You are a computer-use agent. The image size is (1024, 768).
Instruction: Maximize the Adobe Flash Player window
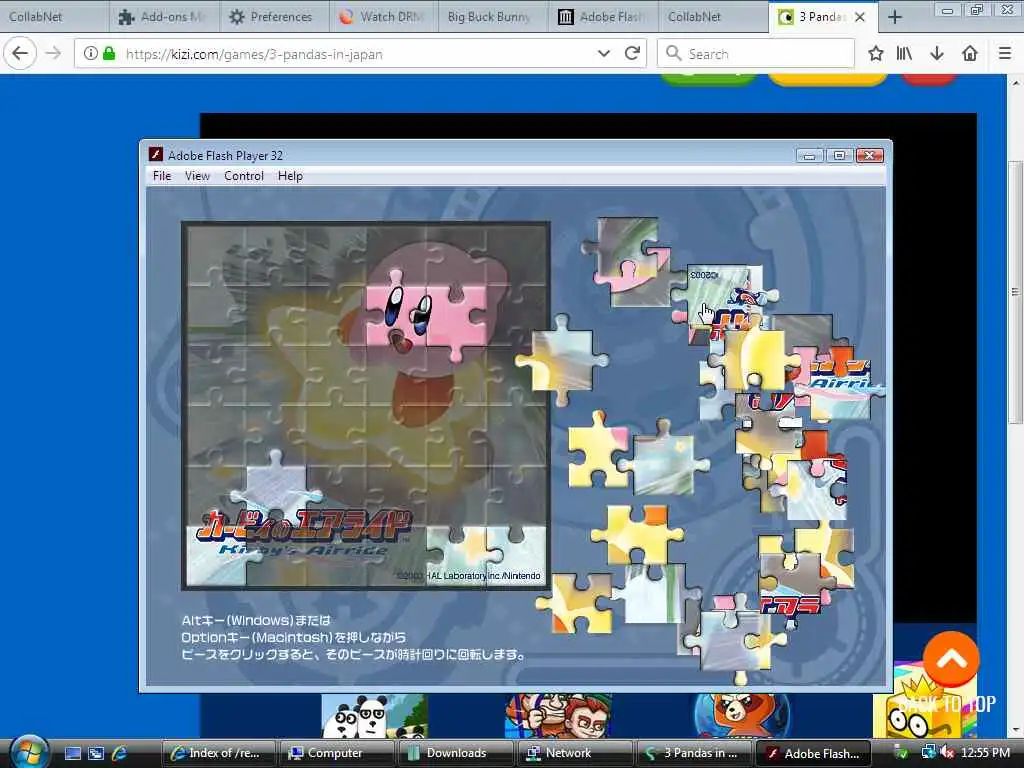pos(839,155)
